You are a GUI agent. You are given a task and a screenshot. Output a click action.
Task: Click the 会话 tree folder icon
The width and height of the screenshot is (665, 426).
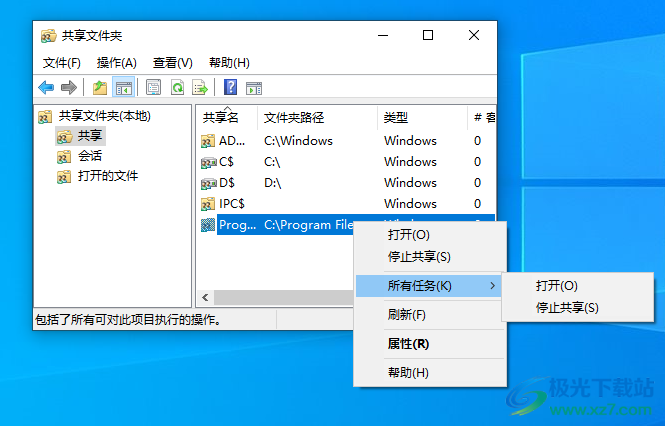[x=64, y=157]
